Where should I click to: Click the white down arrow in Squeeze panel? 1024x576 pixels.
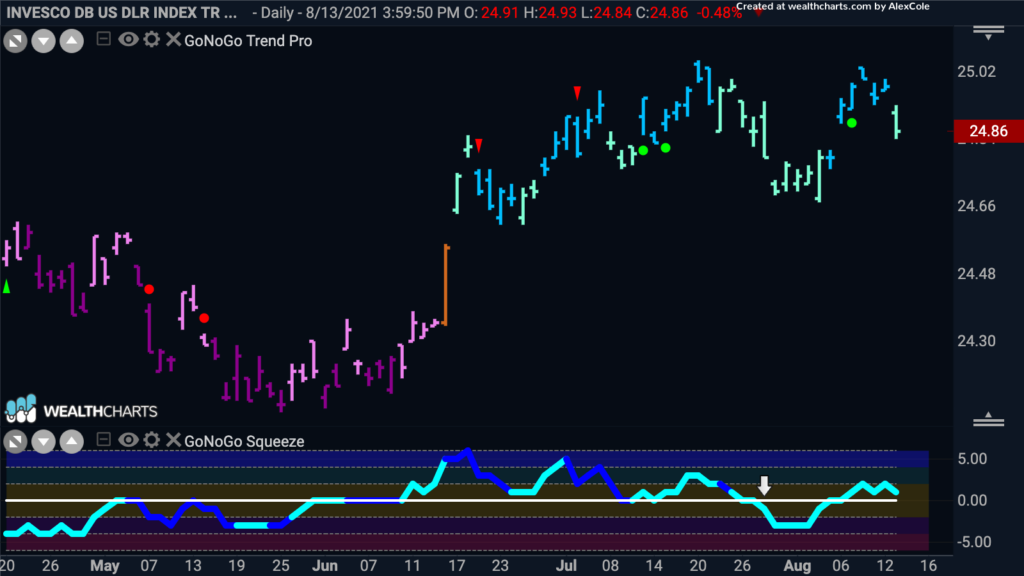tap(764, 485)
